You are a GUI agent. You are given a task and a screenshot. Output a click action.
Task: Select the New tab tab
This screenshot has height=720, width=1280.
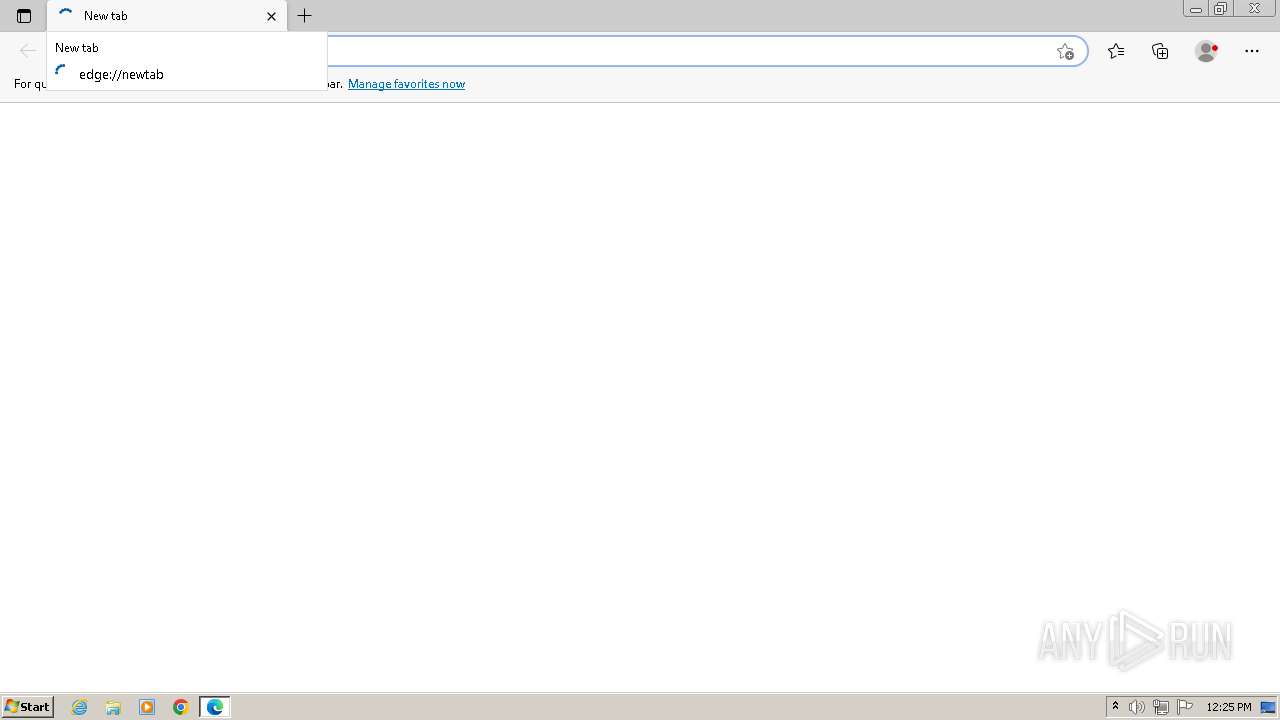coord(167,16)
